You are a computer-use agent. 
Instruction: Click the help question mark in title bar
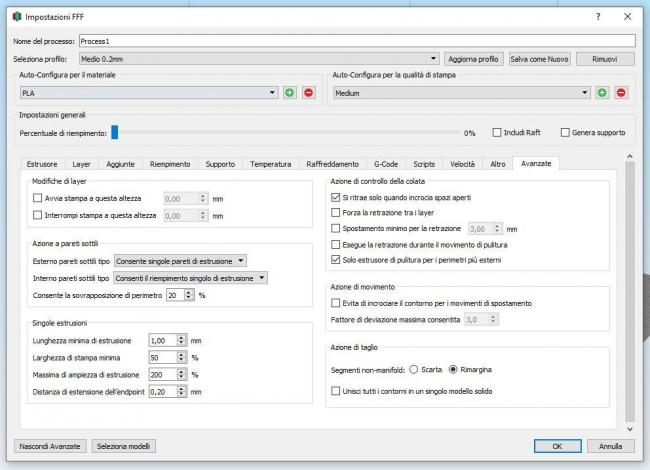(598, 17)
